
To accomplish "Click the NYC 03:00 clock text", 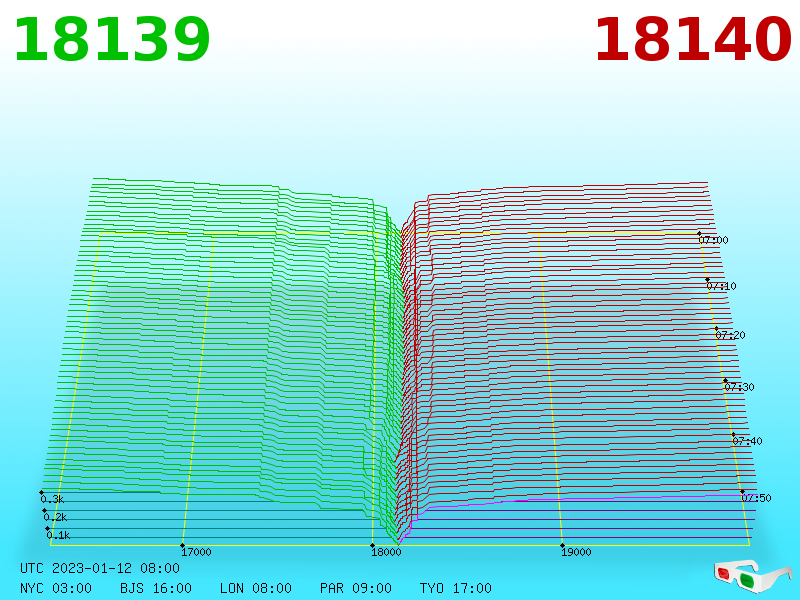I will 56,588.
